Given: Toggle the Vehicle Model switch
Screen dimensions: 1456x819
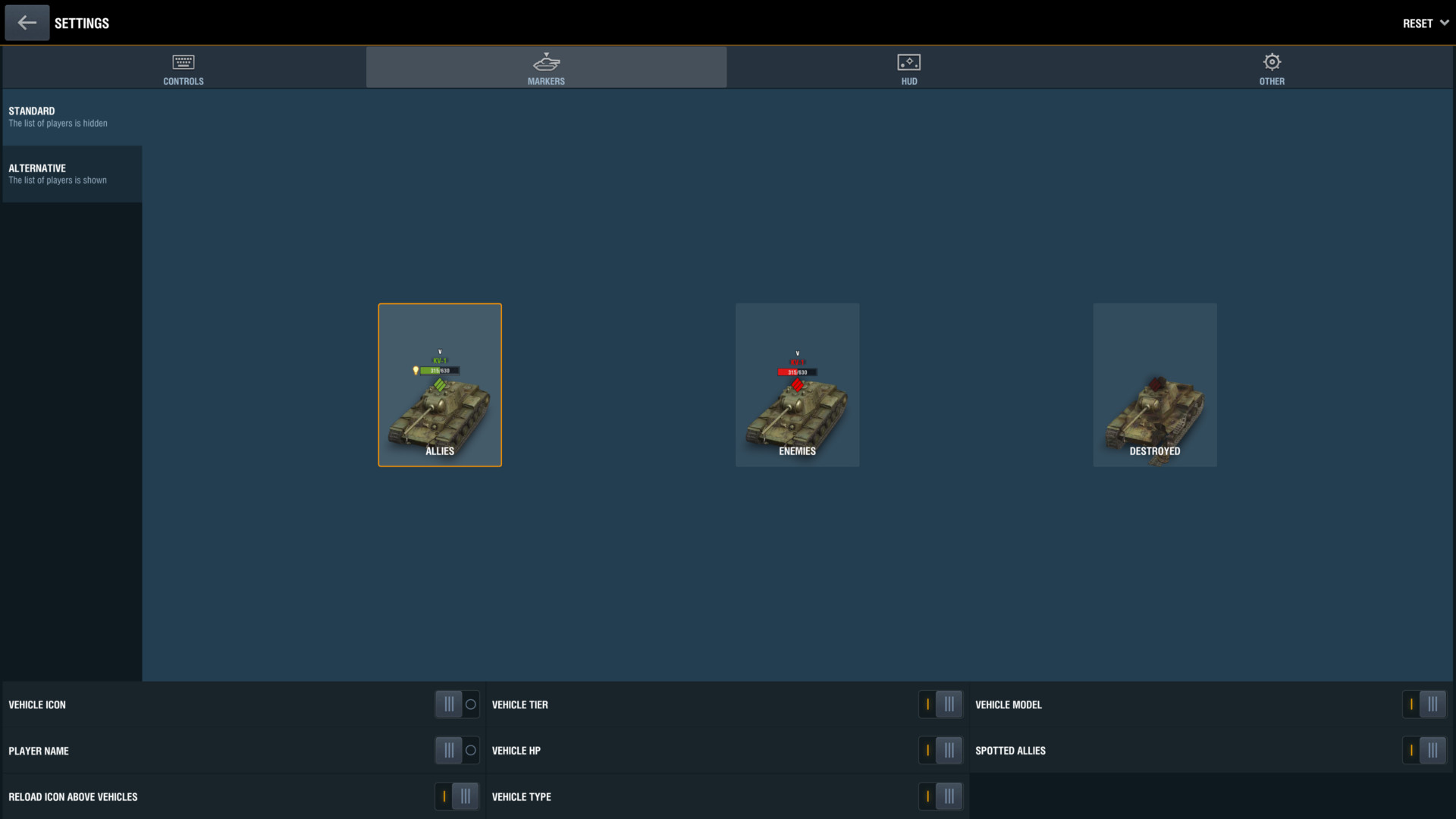Looking at the screenshot, I should tap(1424, 704).
